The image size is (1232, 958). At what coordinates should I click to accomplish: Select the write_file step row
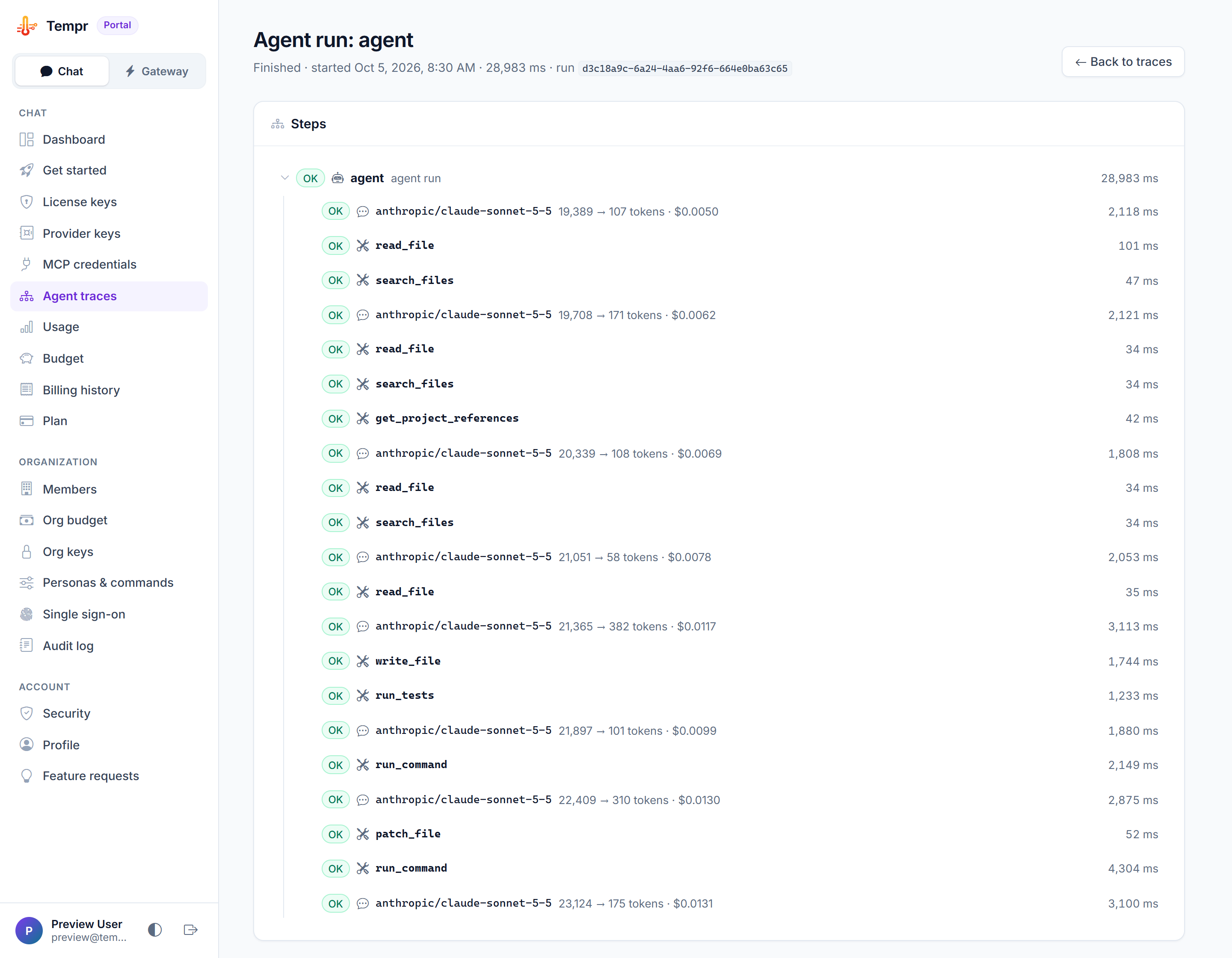740,662
